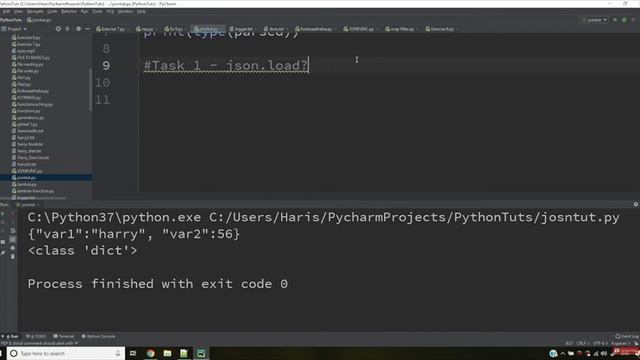Image resolution: width=640 pixels, height=360 pixels.
Task: Open the Navigate menu
Action: [35, 11]
